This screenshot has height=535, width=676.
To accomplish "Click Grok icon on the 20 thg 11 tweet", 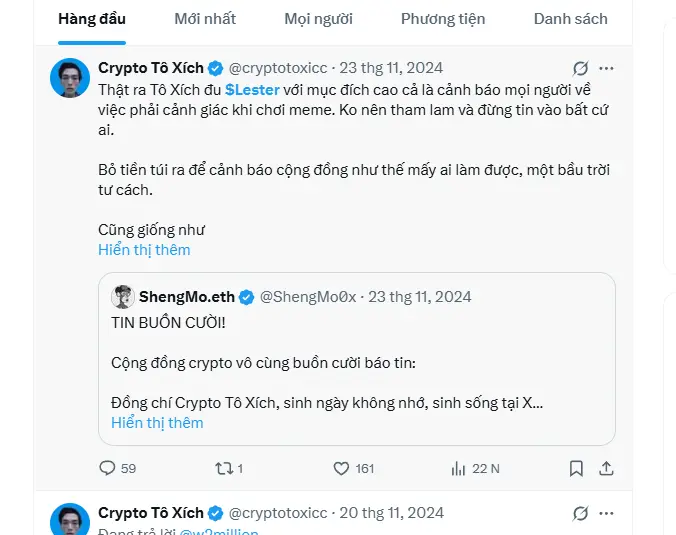I will point(580,513).
